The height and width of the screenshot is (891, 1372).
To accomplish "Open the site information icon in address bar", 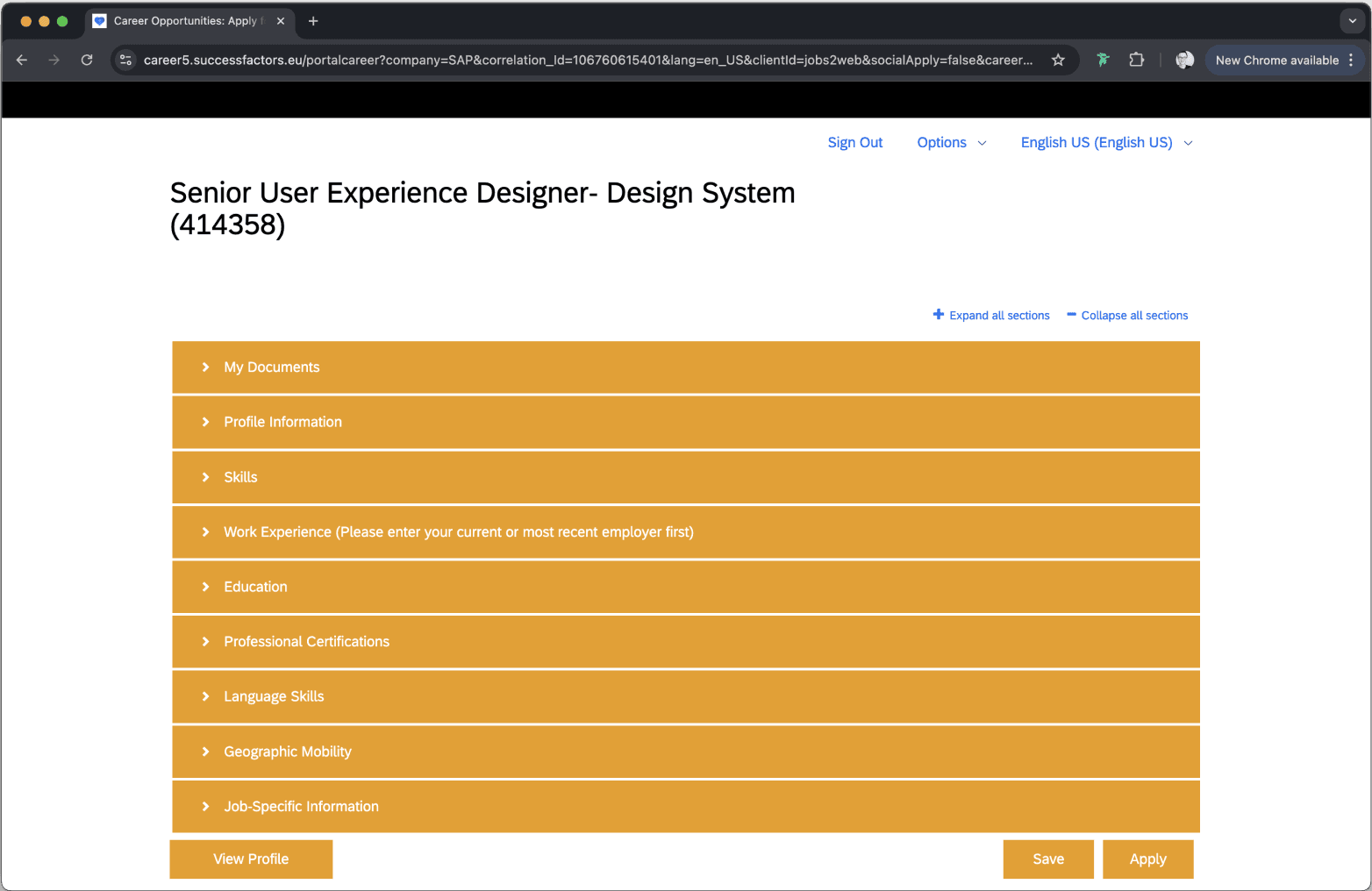I will coord(126,60).
